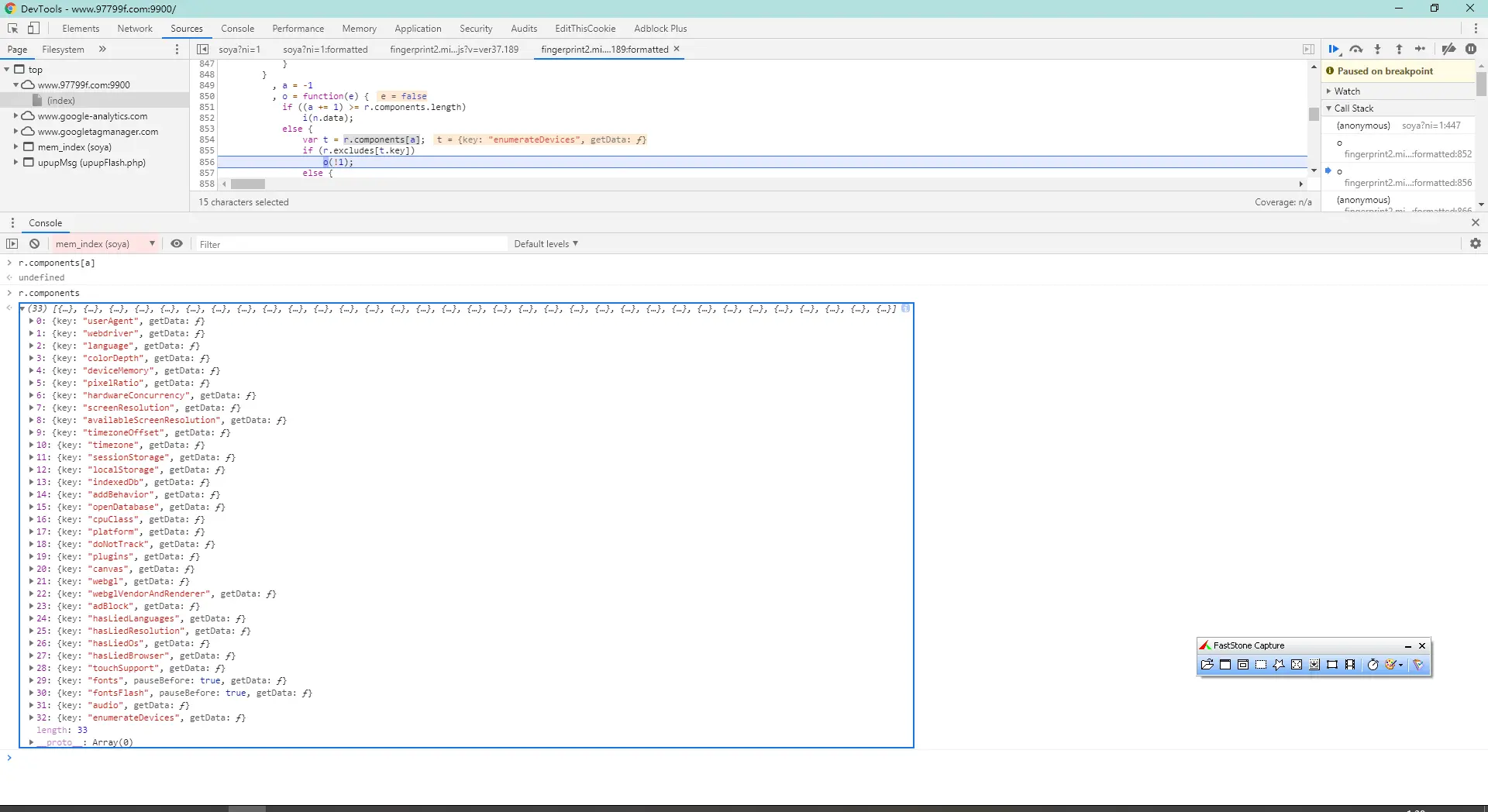The image size is (1488, 812).
Task: Toggle pause on exceptions
Action: [x=1471, y=49]
